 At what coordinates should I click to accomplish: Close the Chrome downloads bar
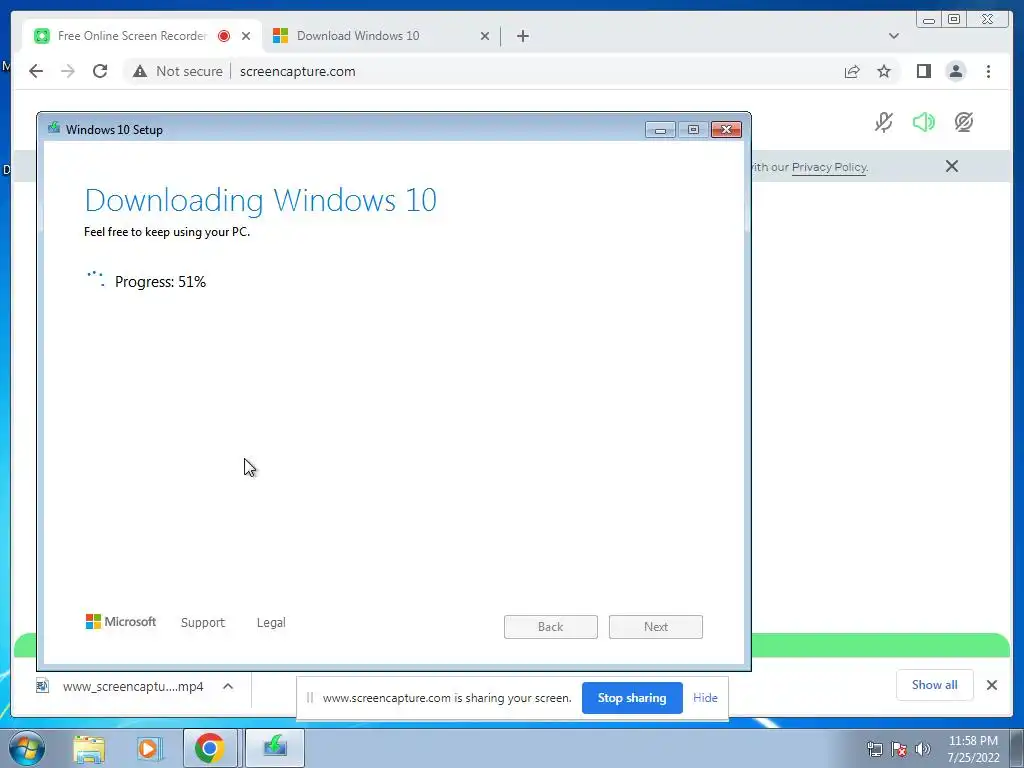click(992, 685)
